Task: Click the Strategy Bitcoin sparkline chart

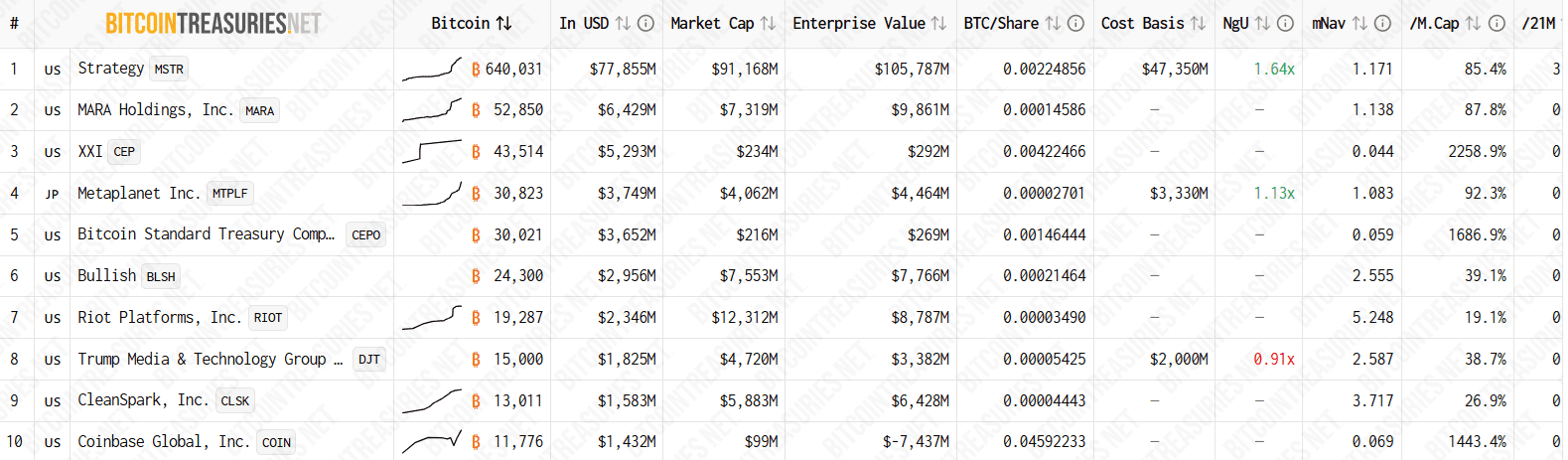Action: tap(432, 68)
